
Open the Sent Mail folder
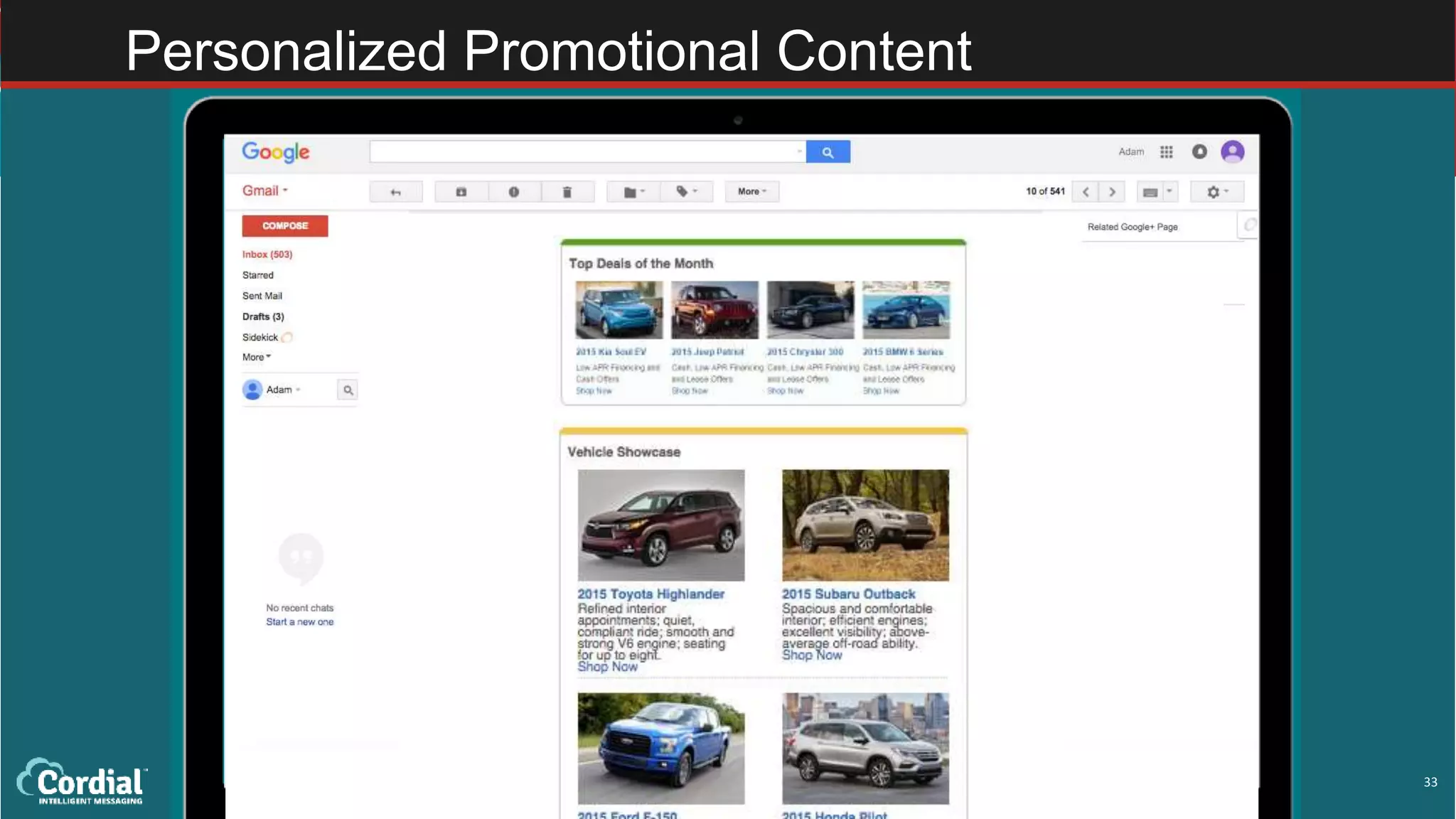pyautogui.click(x=262, y=296)
